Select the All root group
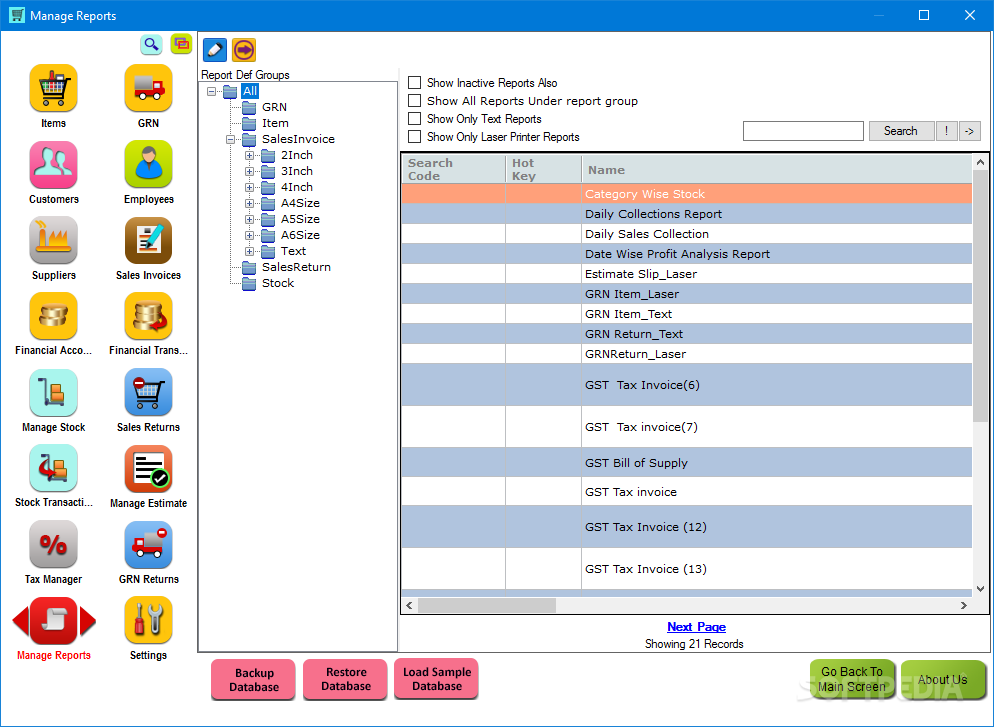The image size is (994, 727). [x=250, y=91]
